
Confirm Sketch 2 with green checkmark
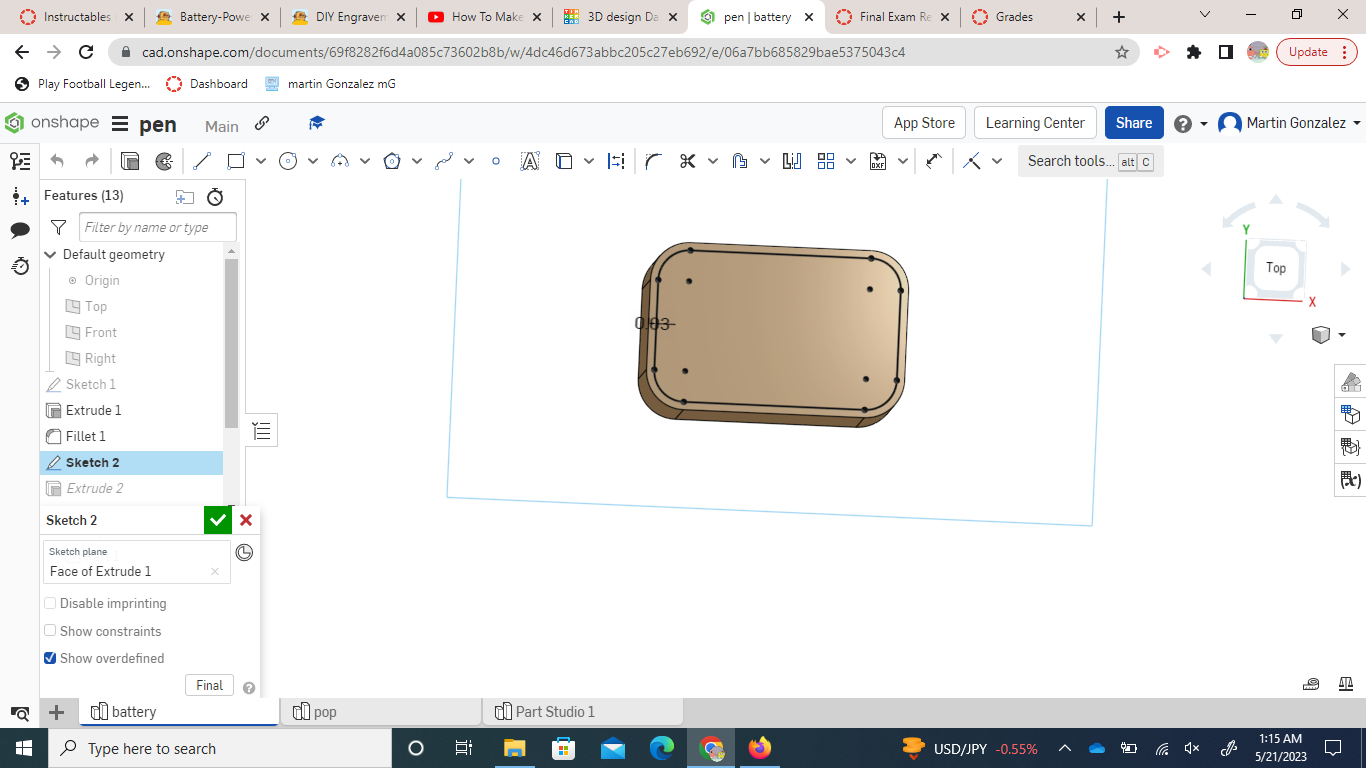[217, 520]
